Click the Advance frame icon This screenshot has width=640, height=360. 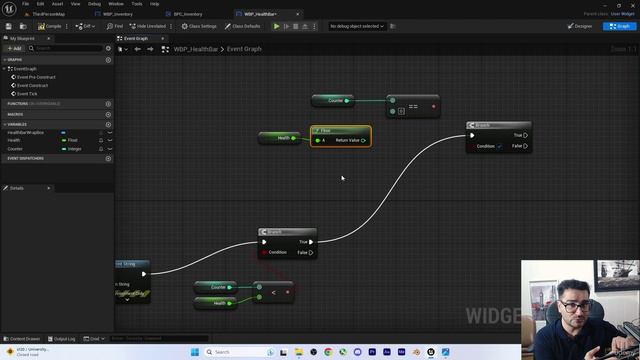(x=287, y=26)
